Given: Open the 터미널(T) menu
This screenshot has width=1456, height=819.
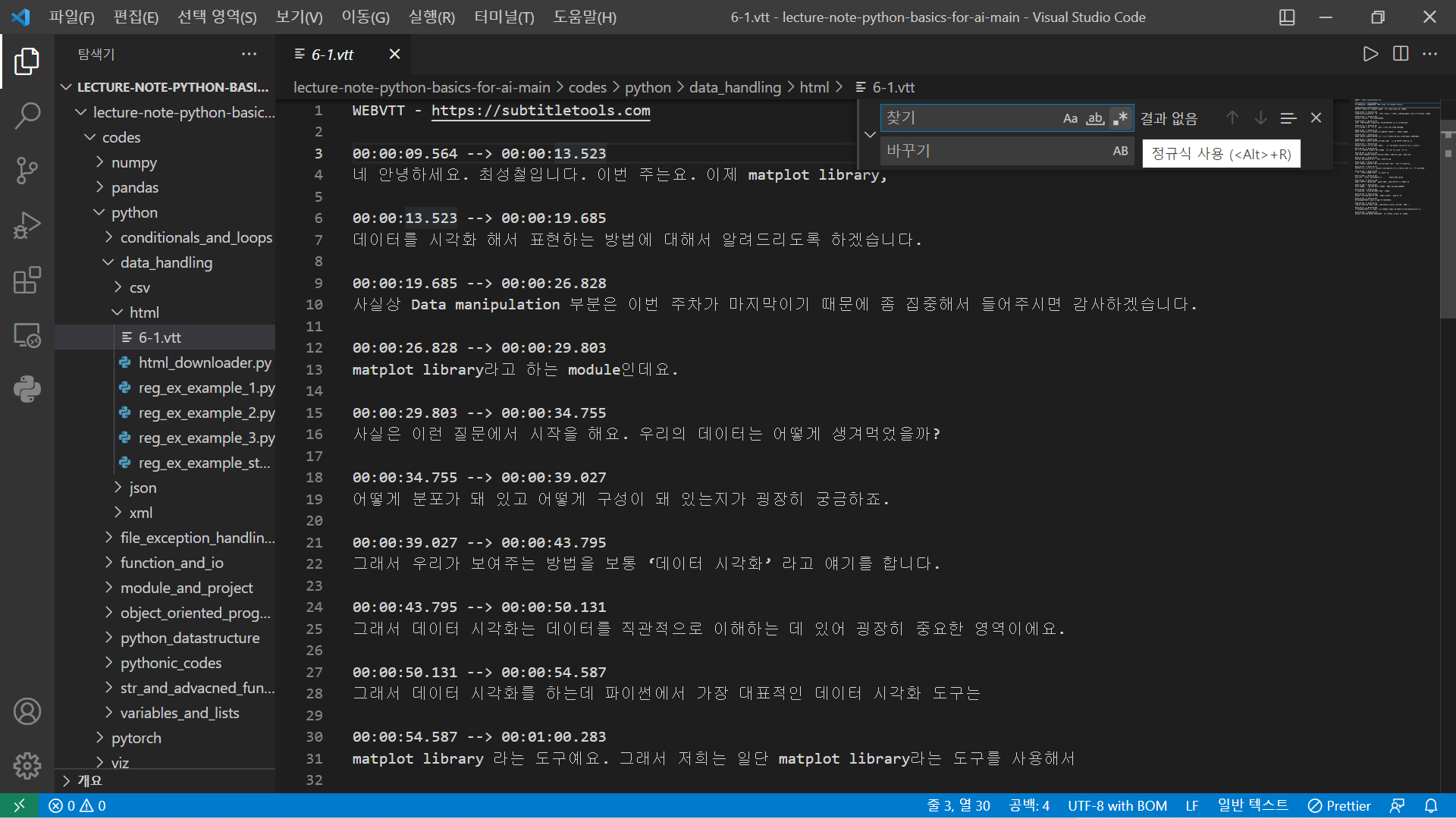Looking at the screenshot, I should click(504, 17).
